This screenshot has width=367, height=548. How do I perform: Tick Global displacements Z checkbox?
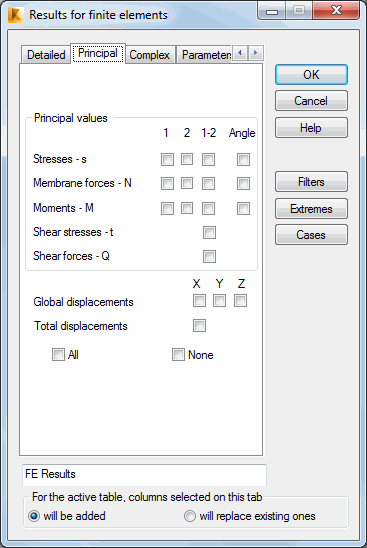tap(240, 301)
